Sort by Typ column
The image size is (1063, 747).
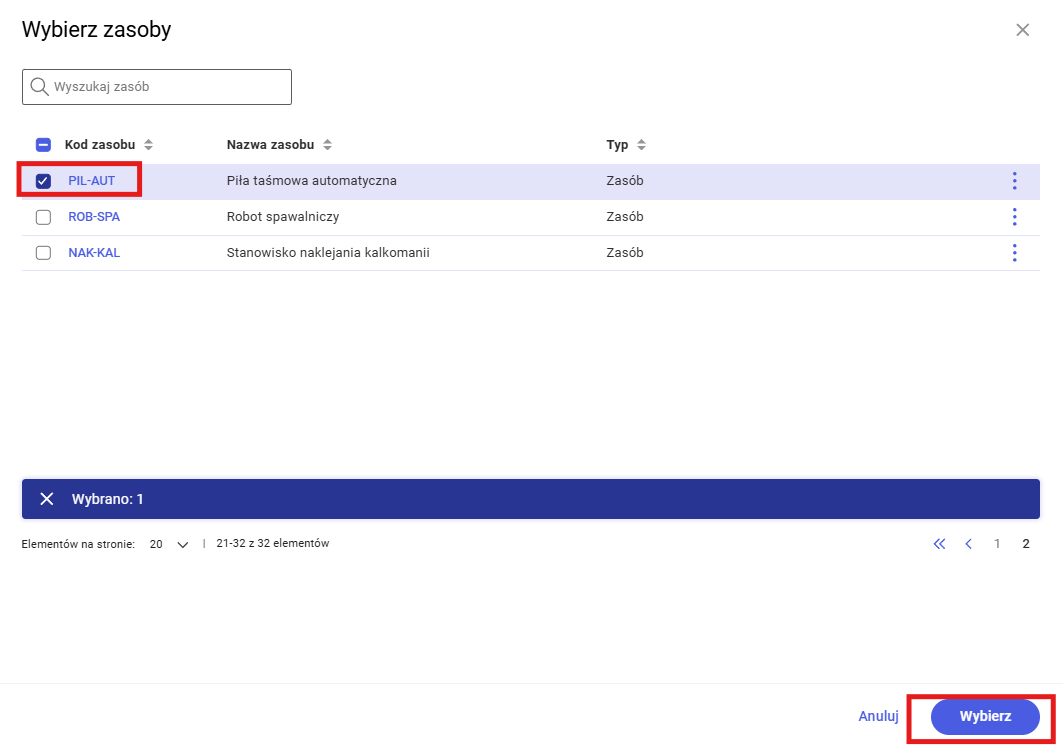[x=641, y=145]
